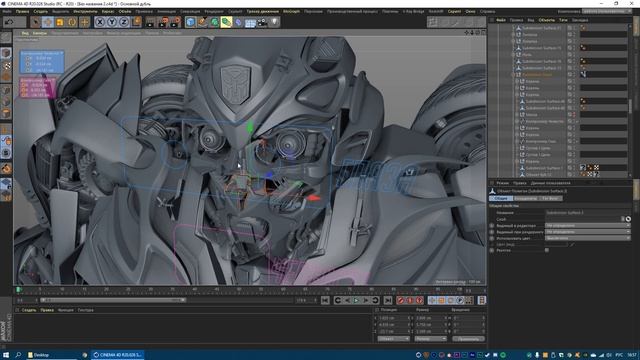
Task: Click the Цвет color swatch field
Action: (556, 244)
